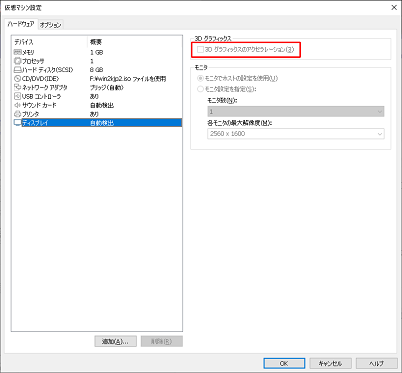Switch to the オプション tab
The width and height of the screenshot is (402, 373).
pyautogui.click(x=50, y=25)
